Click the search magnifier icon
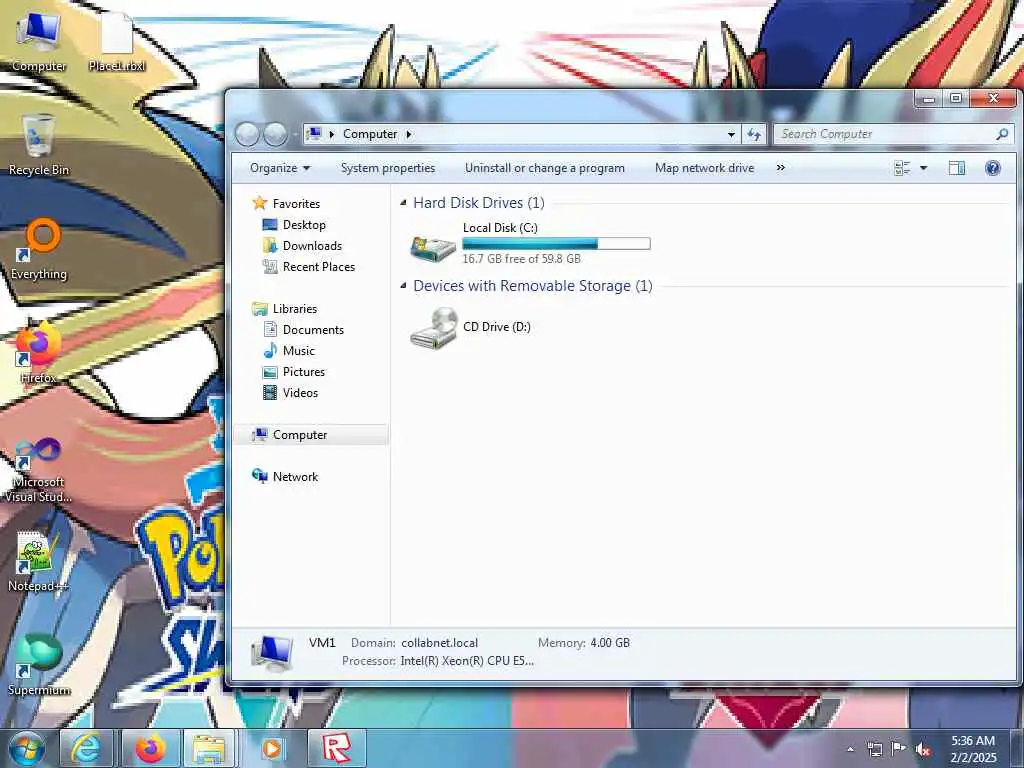This screenshot has height=768, width=1024. coord(1002,134)
